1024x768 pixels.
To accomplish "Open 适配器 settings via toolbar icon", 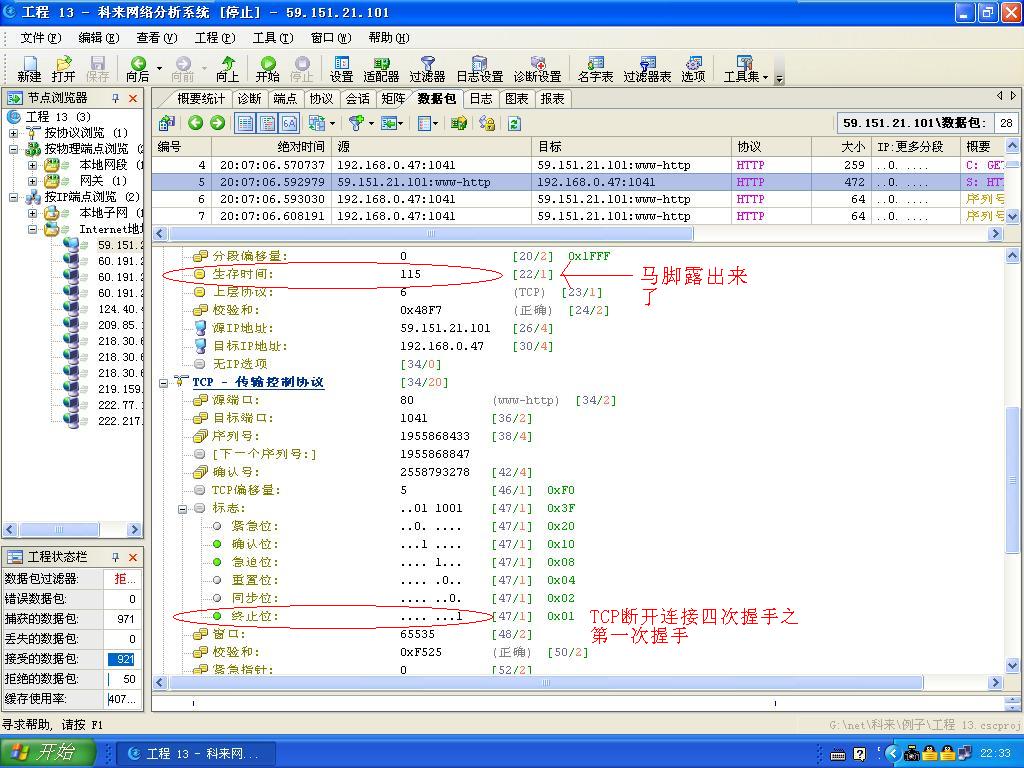I will pos(381,70).
